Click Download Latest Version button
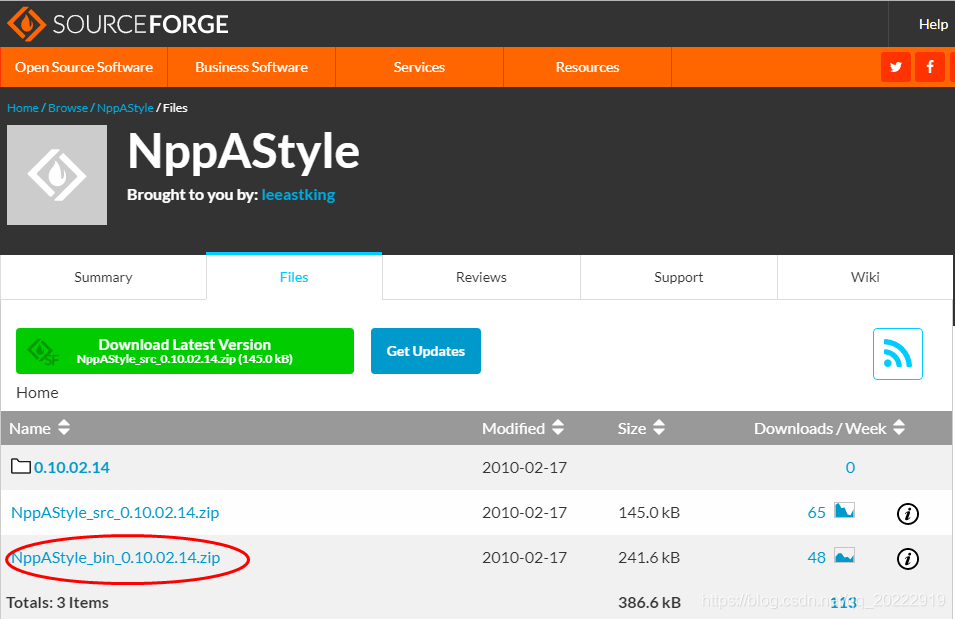Screen dimensions: 955x619 click(x=185, y=351)
